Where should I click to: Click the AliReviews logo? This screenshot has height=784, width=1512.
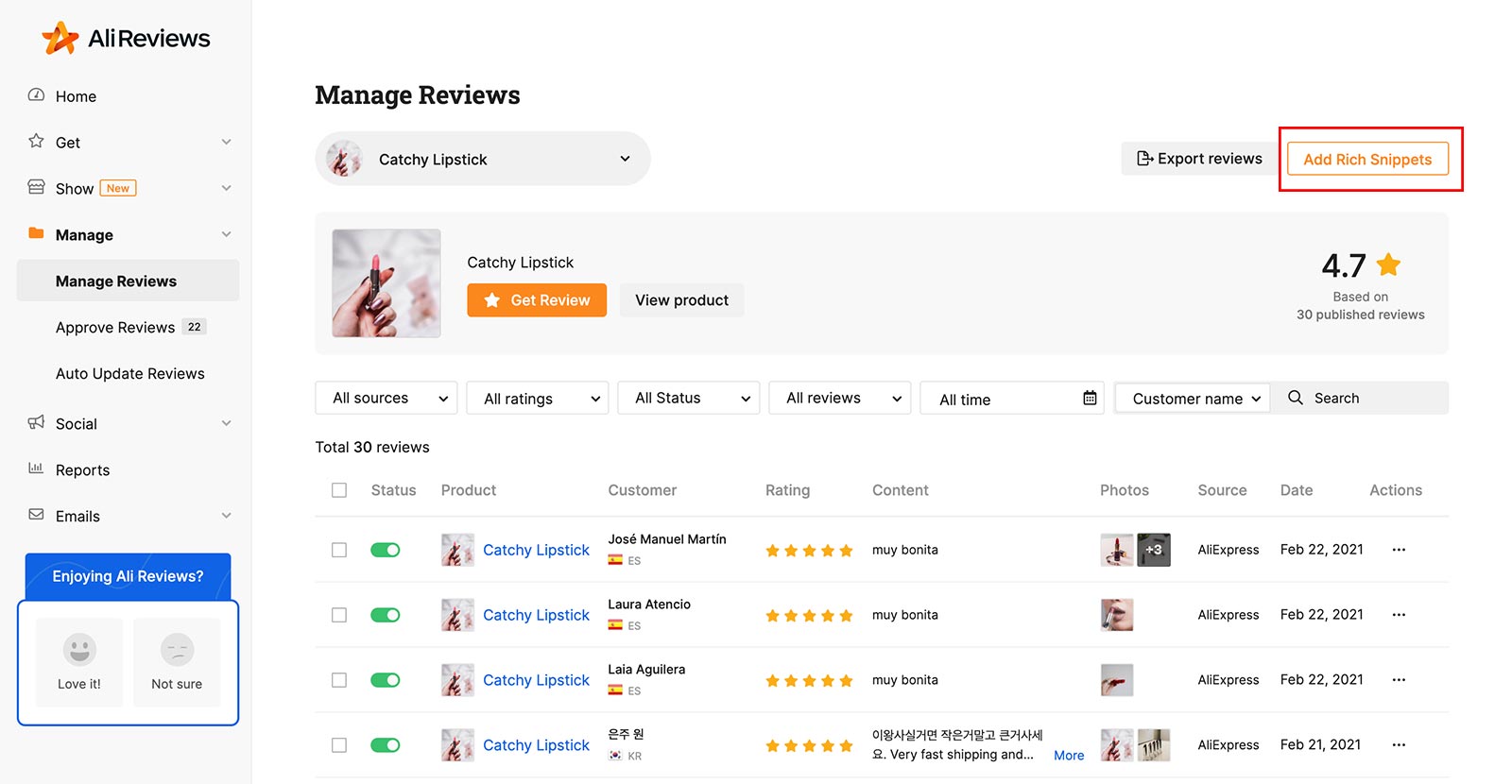click(x=126, y=39)
